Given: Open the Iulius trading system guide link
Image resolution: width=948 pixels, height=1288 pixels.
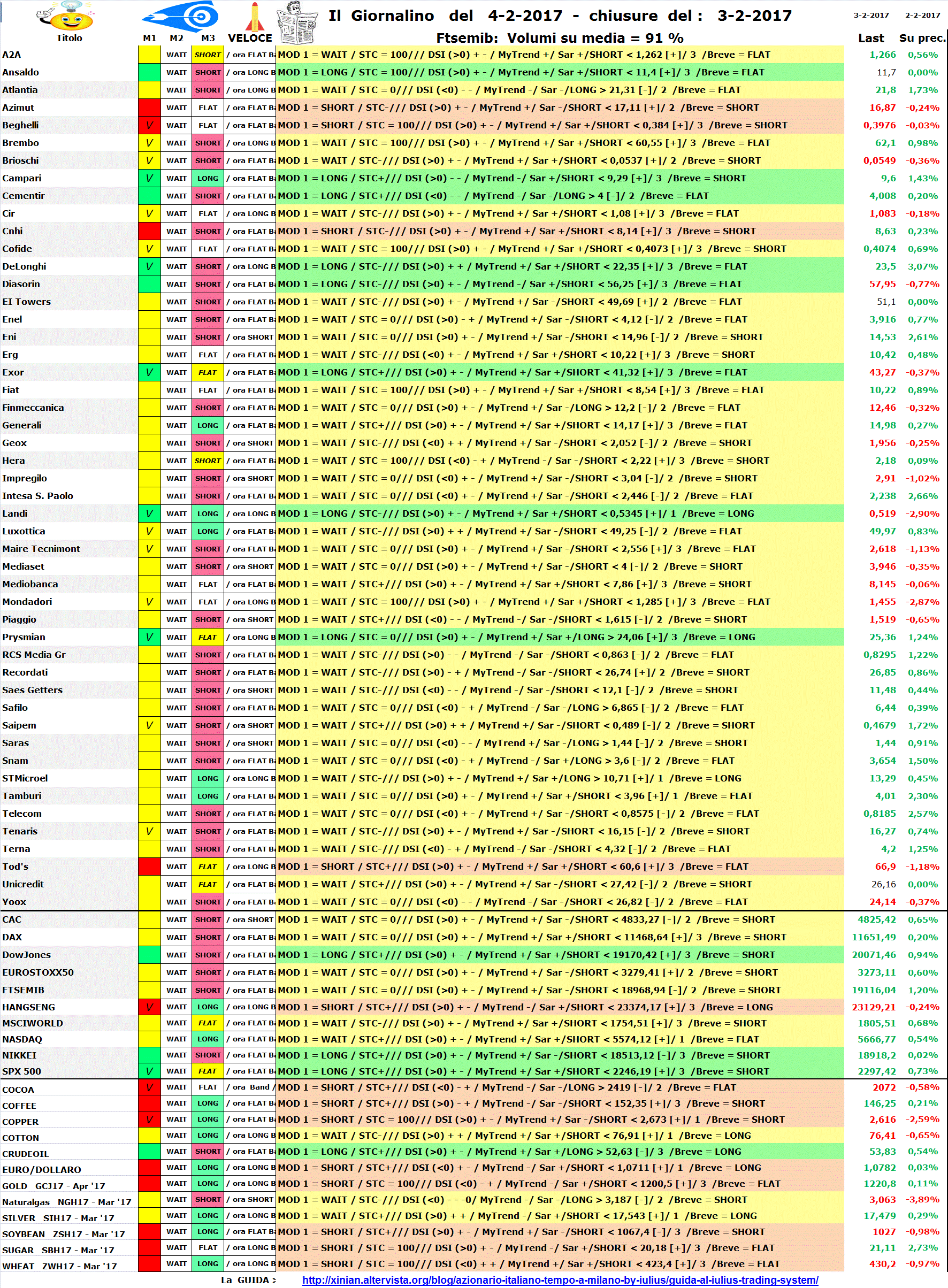Looking at the screenshot, I should [560, 1279].
